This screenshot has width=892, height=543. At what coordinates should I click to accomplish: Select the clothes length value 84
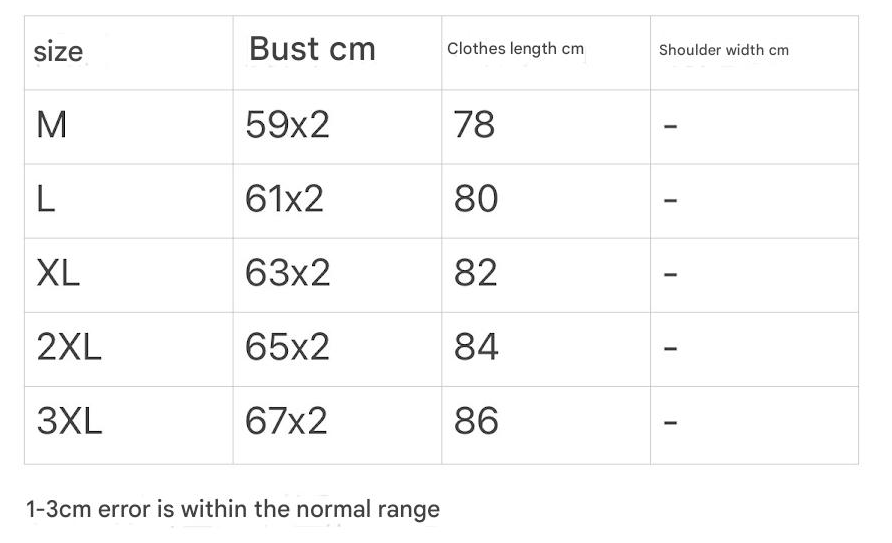coord(475,347)
